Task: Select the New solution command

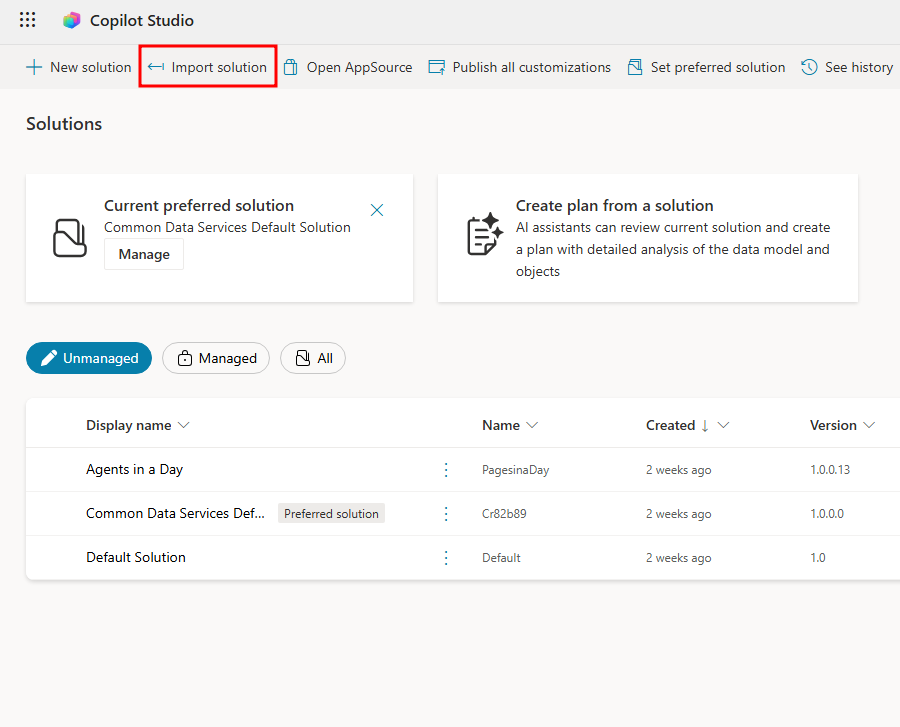Action: 79,67
